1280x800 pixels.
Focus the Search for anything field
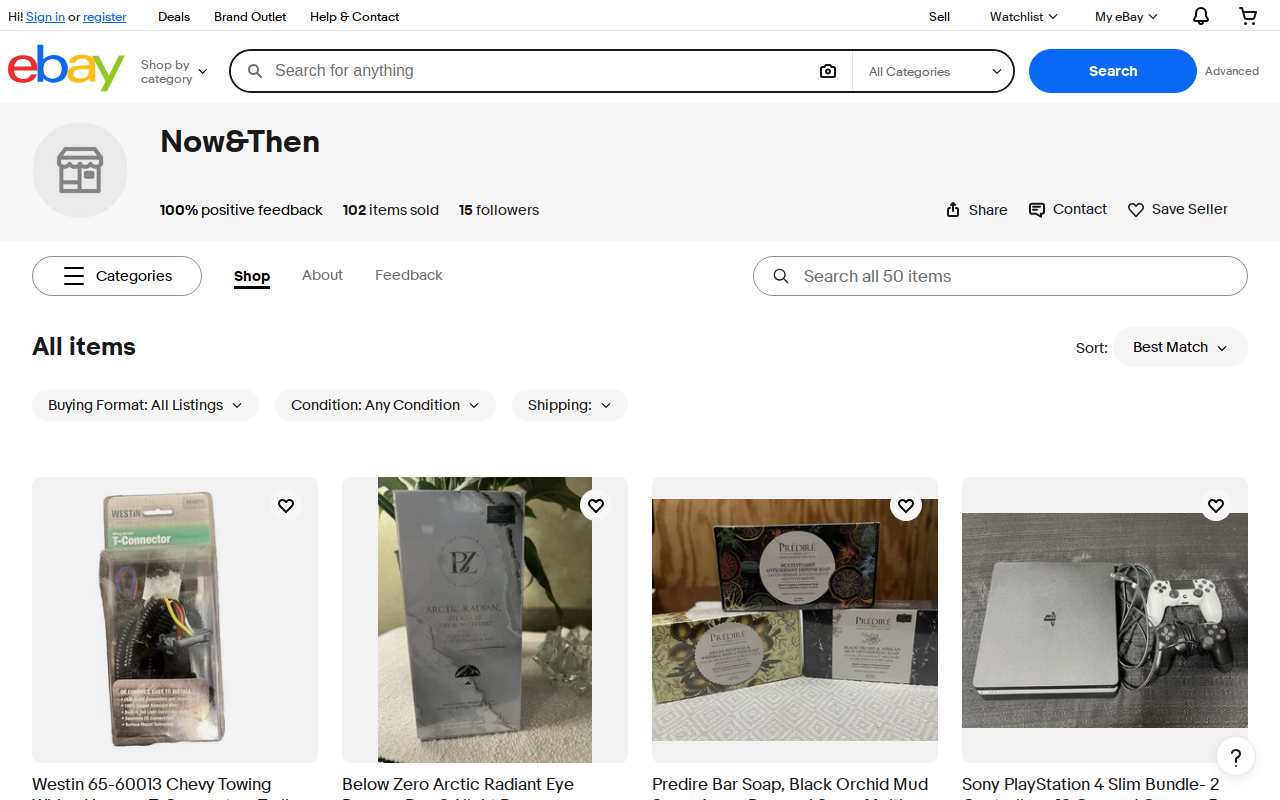click(540, 71)
